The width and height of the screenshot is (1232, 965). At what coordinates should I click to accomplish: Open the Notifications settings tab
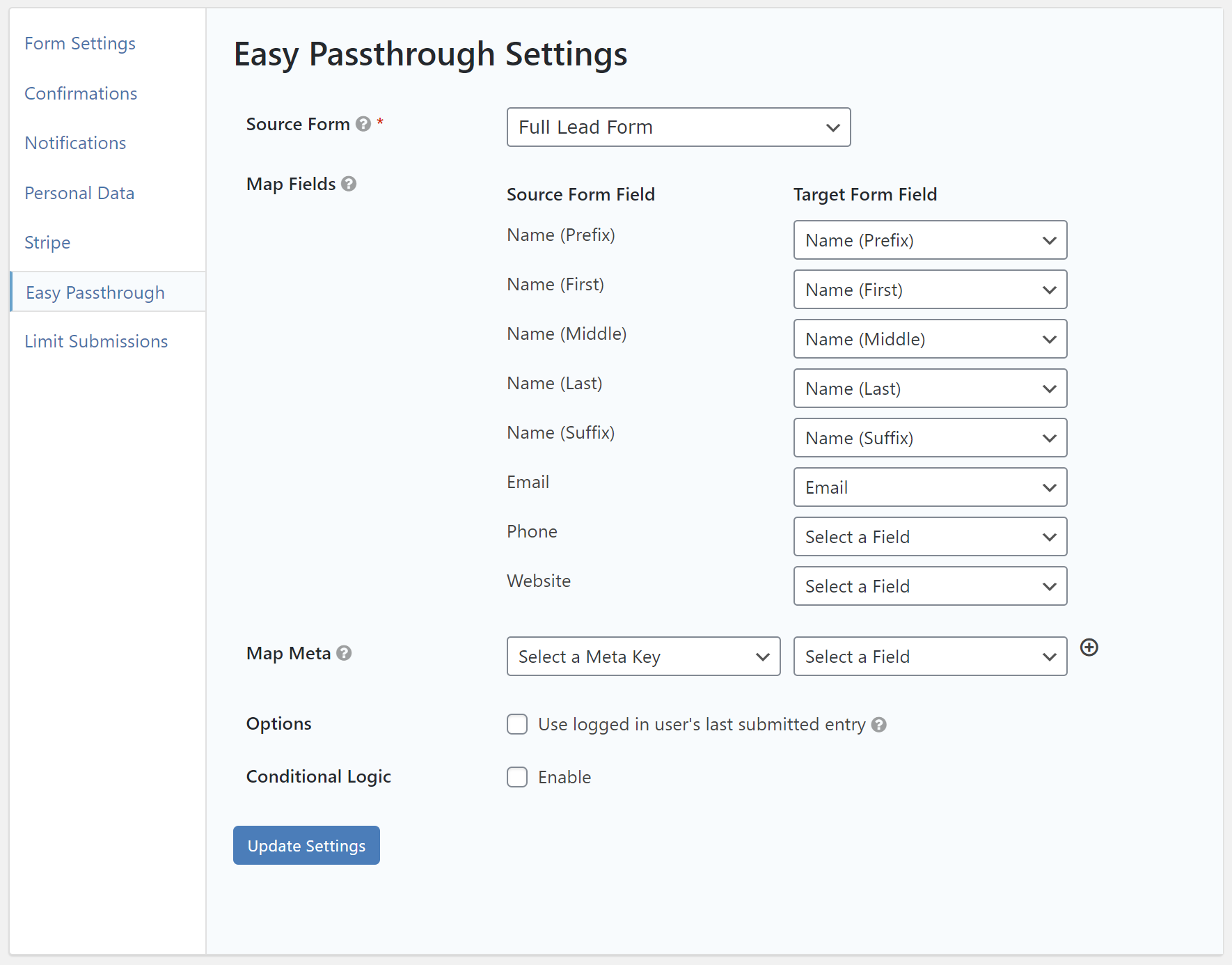(75, 143)
